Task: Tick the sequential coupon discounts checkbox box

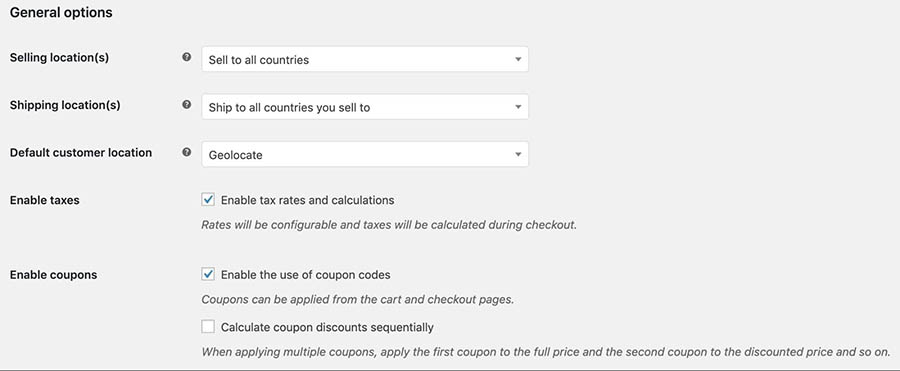Action: (x=208, y=327)
